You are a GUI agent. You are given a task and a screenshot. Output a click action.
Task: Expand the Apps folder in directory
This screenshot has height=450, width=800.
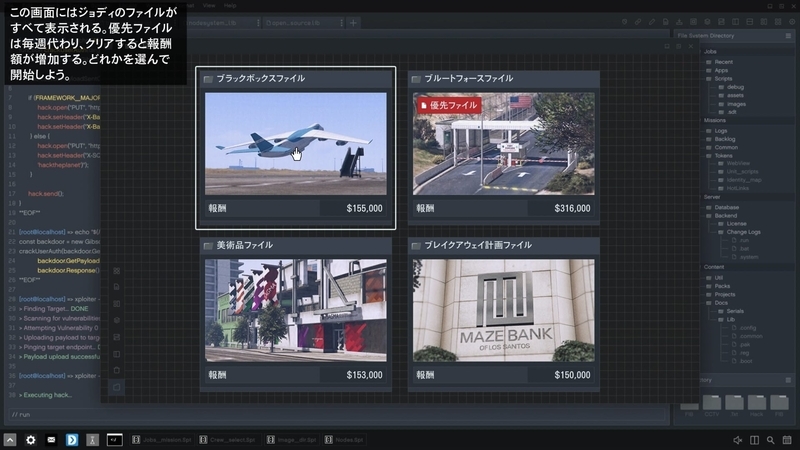point(717,70)
